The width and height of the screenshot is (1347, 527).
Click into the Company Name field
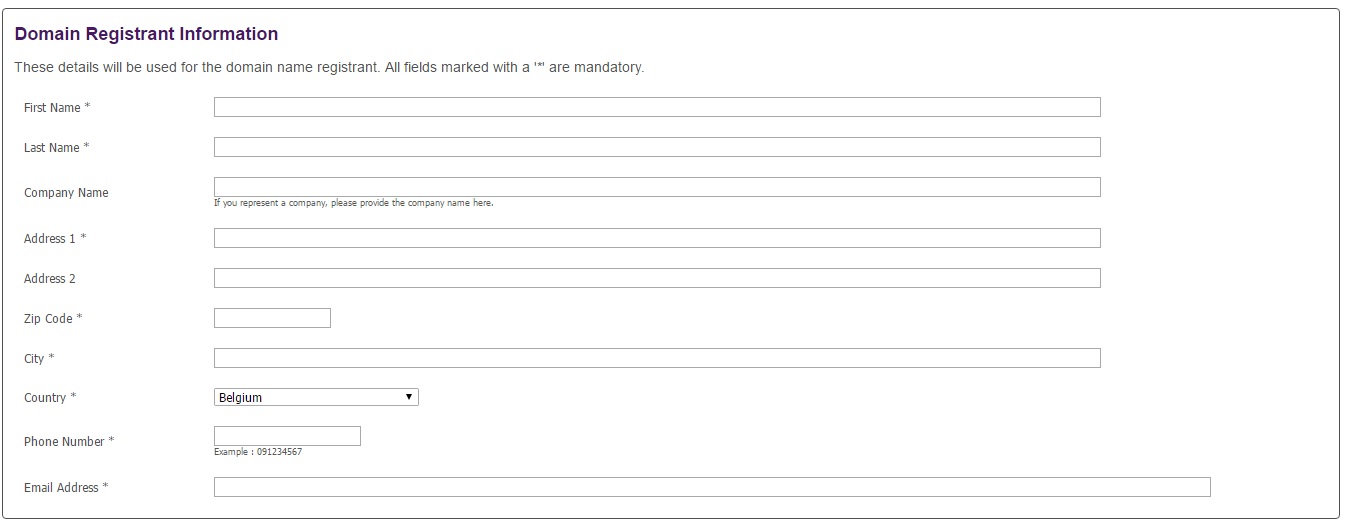click(x=656, y=187)
